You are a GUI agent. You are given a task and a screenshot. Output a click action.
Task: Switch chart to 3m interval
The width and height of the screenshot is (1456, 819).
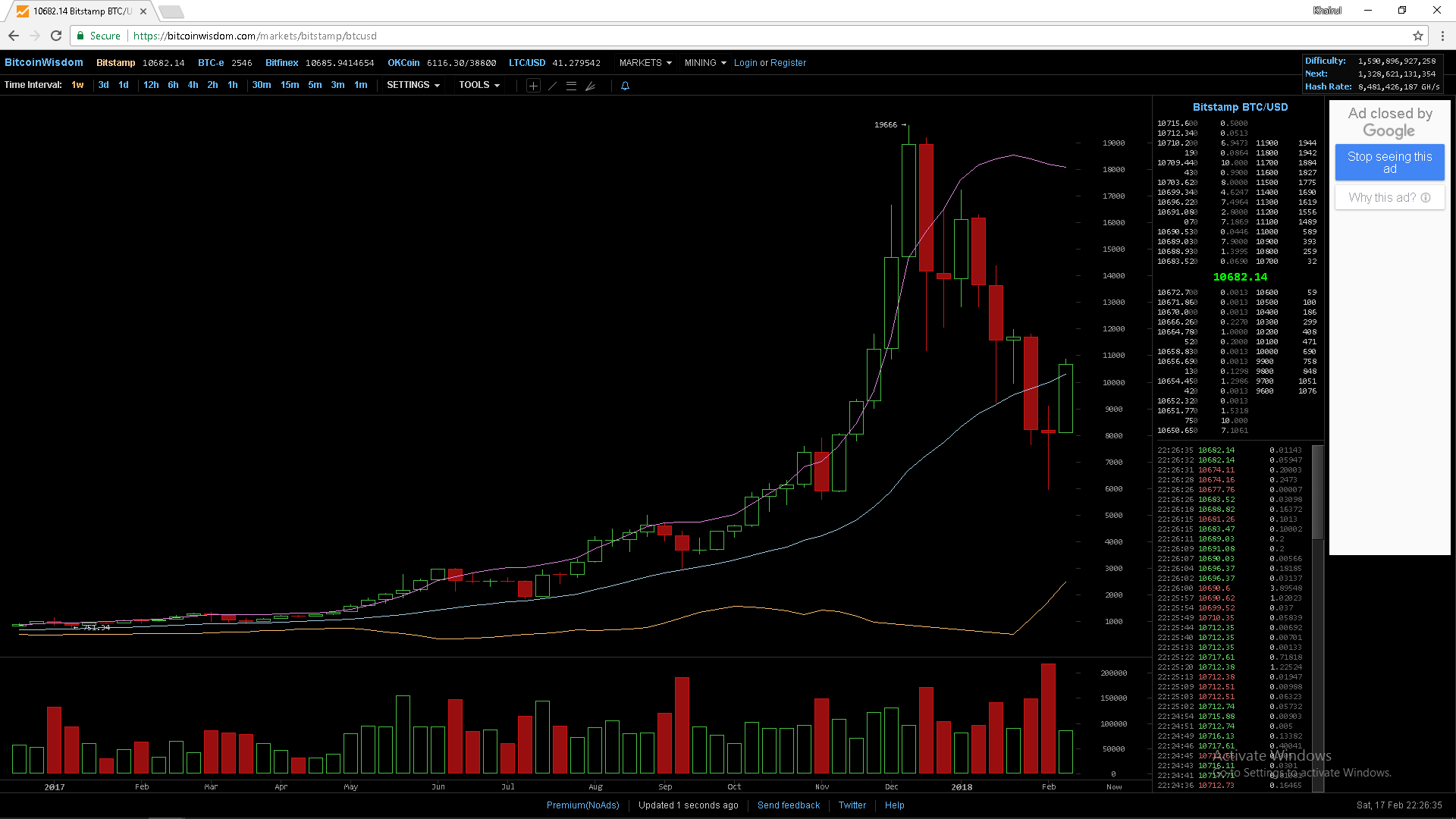click(337, 85)
